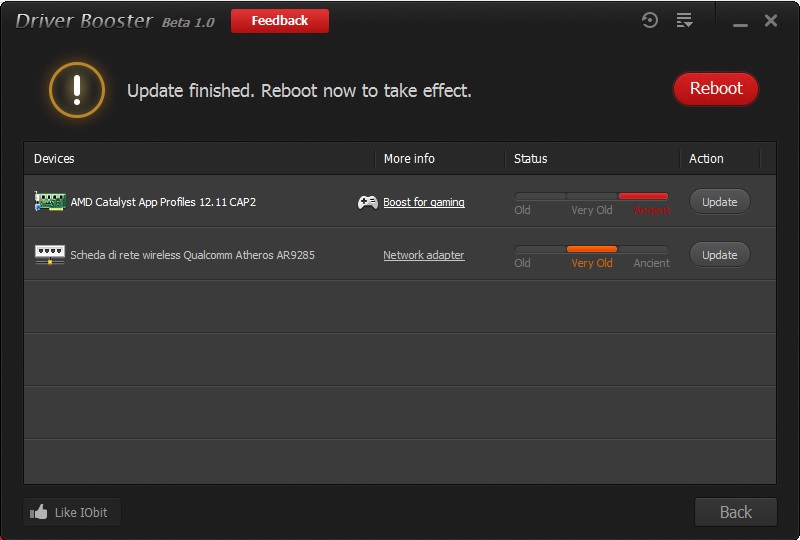Click the Update finished message text
The image size is (800, 540).
[299, 91]
